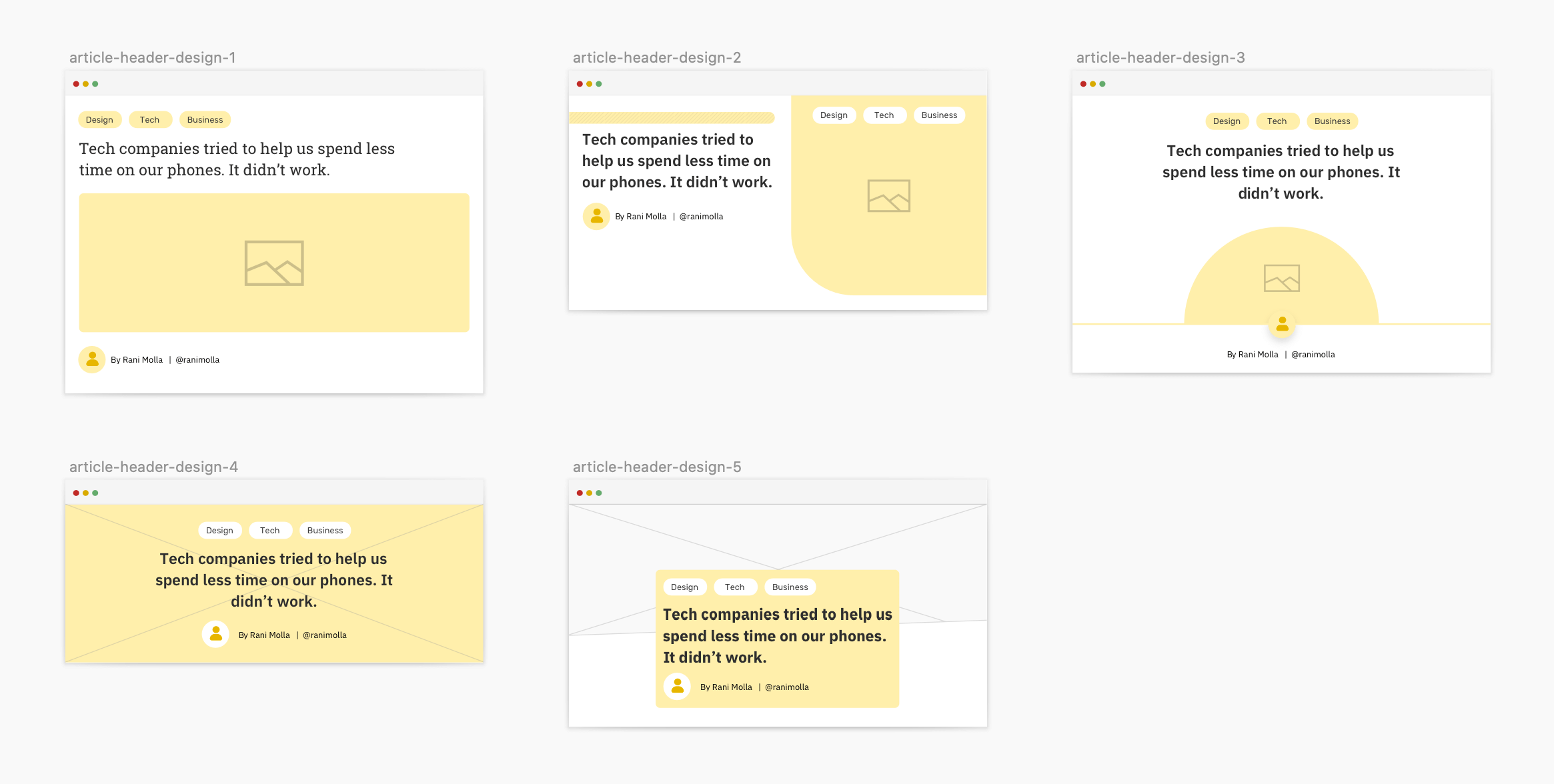Click the author avatar in design-3
The image size is (1554, 784).
click(1281, 325)
